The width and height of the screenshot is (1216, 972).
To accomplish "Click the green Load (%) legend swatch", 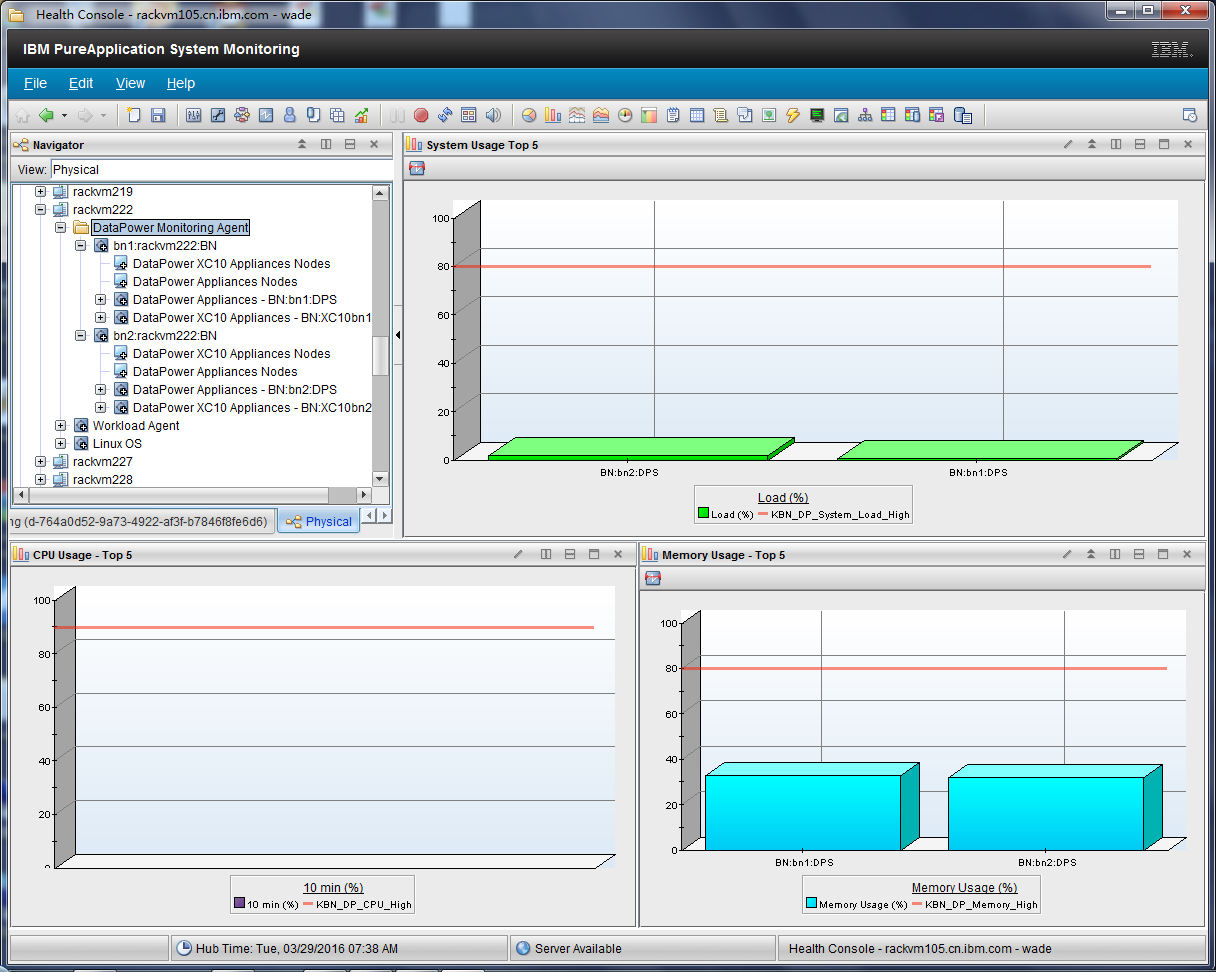I will click(x=703, y=514).
